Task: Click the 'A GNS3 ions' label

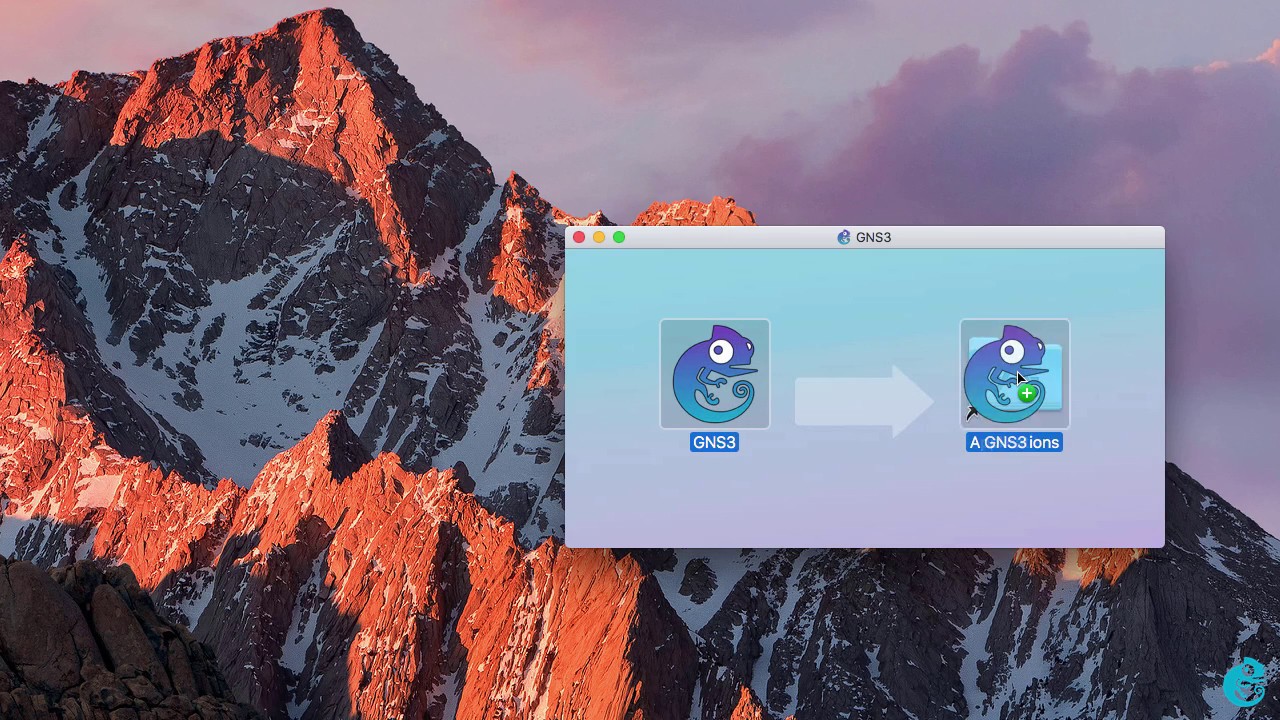Action: (1014, 442)
